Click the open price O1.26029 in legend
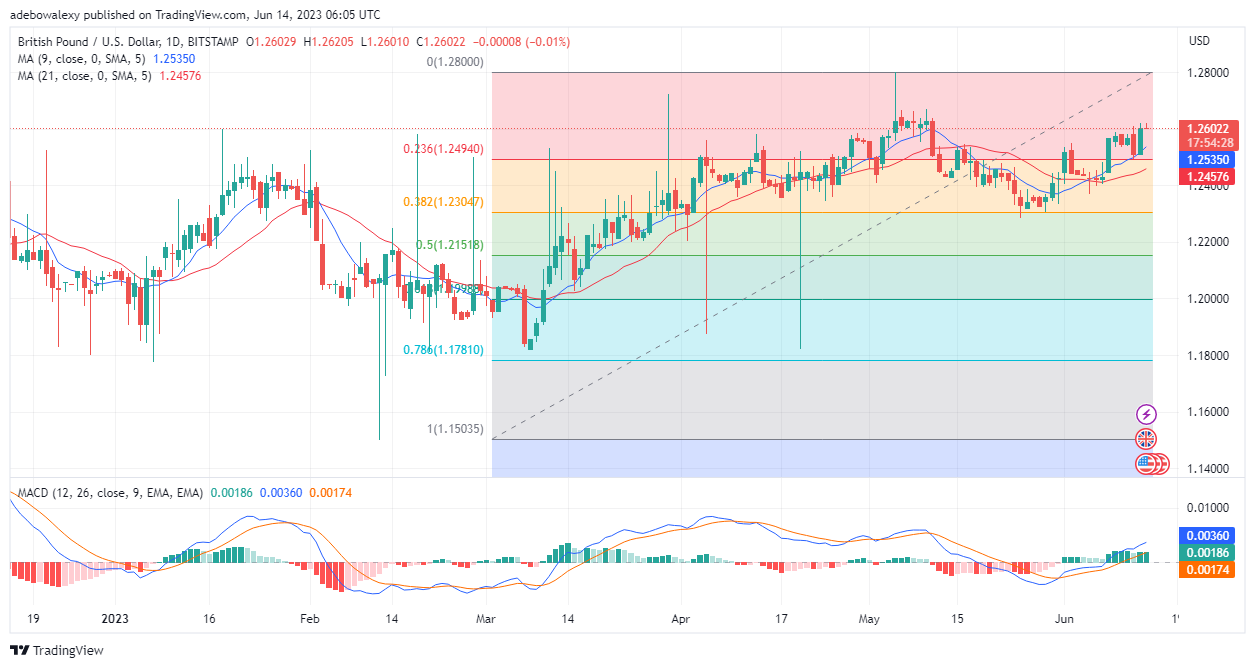Viewport: 1255px width, 668px height. tap(272, 42)
